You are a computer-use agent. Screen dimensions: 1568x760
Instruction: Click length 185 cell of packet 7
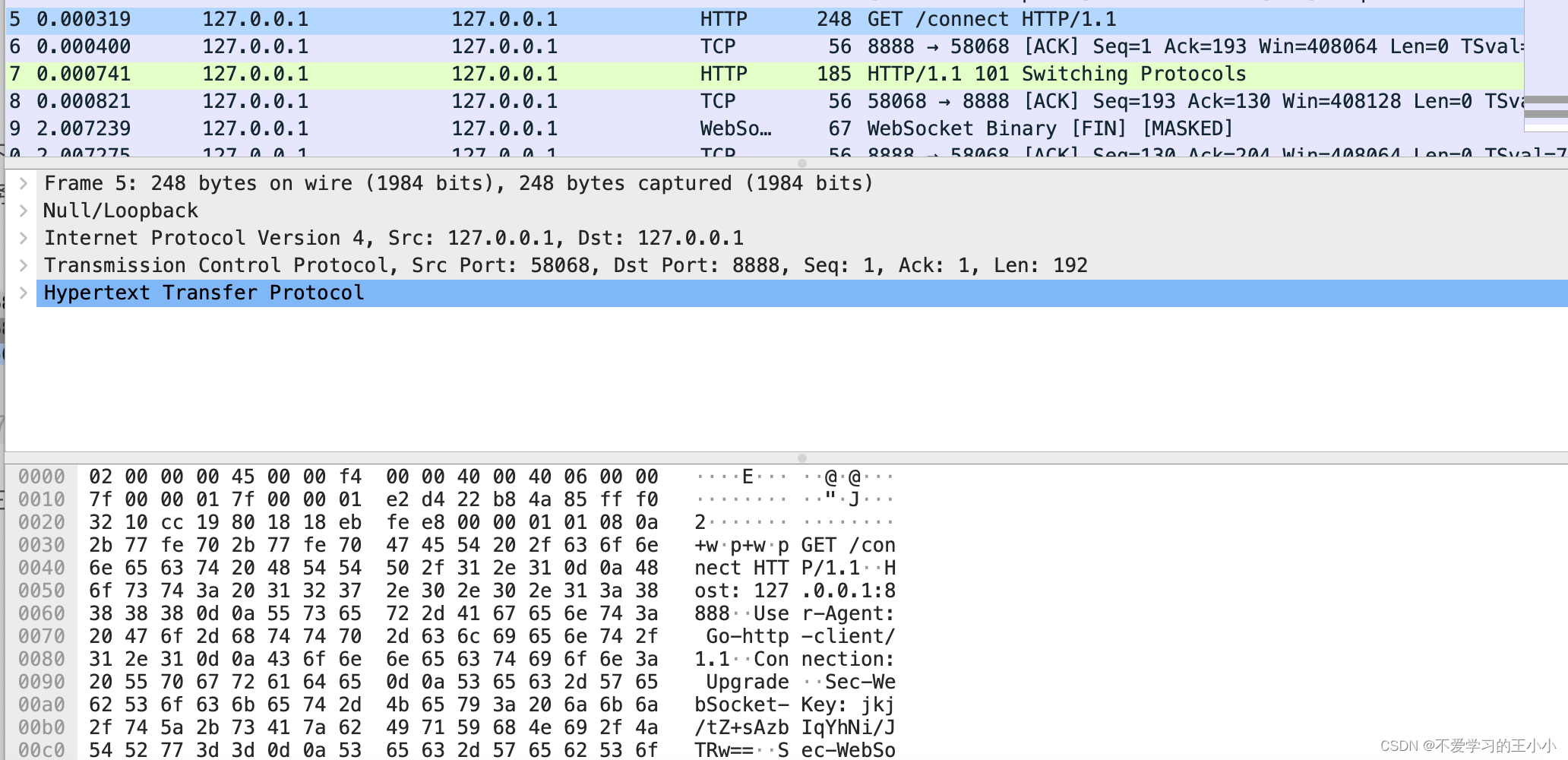coord(834,74)
